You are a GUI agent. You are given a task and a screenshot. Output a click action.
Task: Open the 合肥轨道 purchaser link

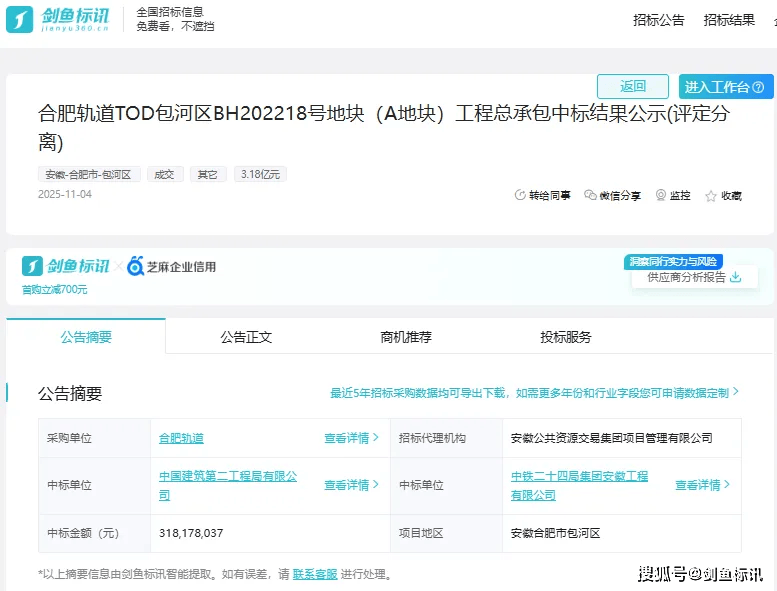(181, 438)
